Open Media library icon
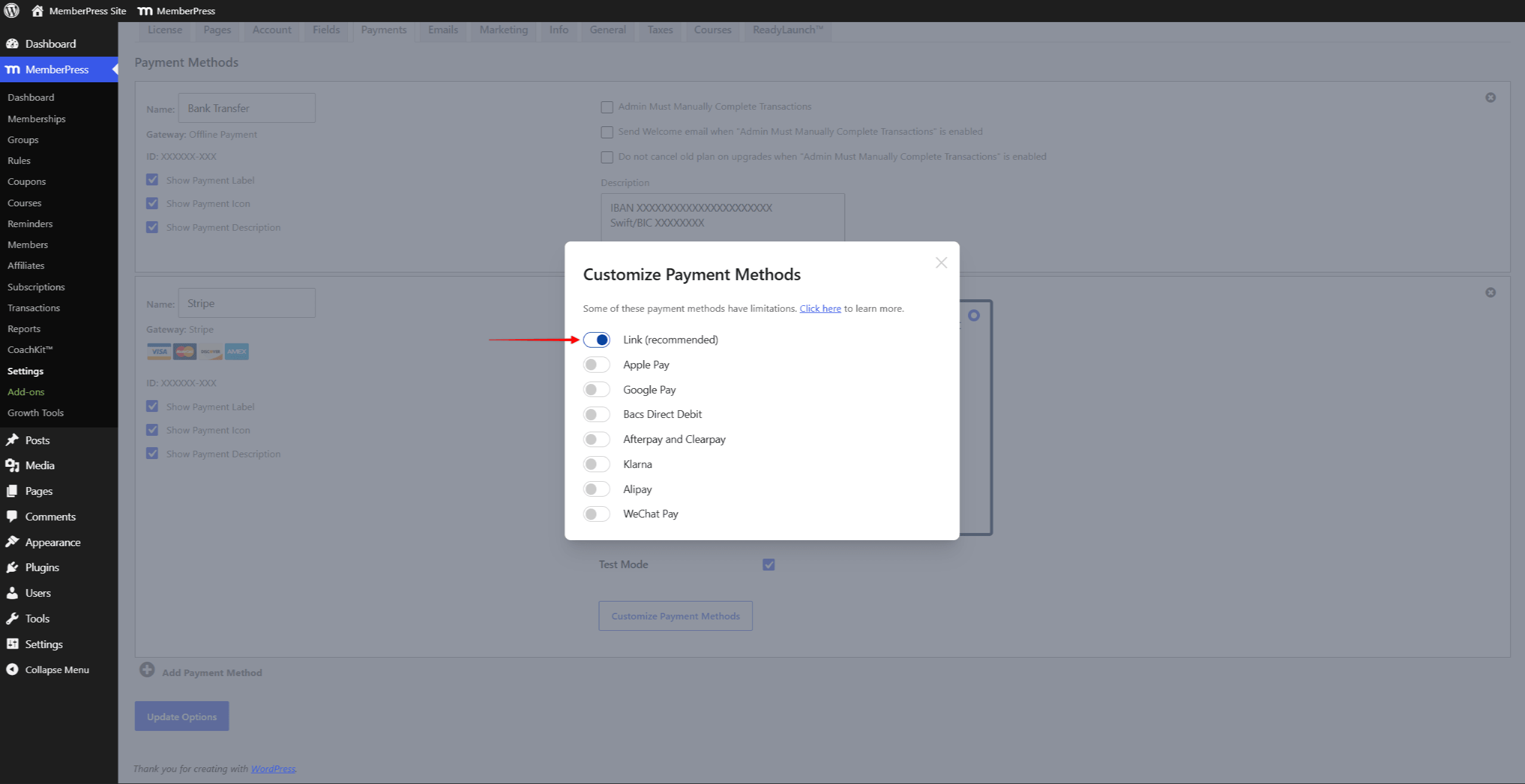 (13, 466)
